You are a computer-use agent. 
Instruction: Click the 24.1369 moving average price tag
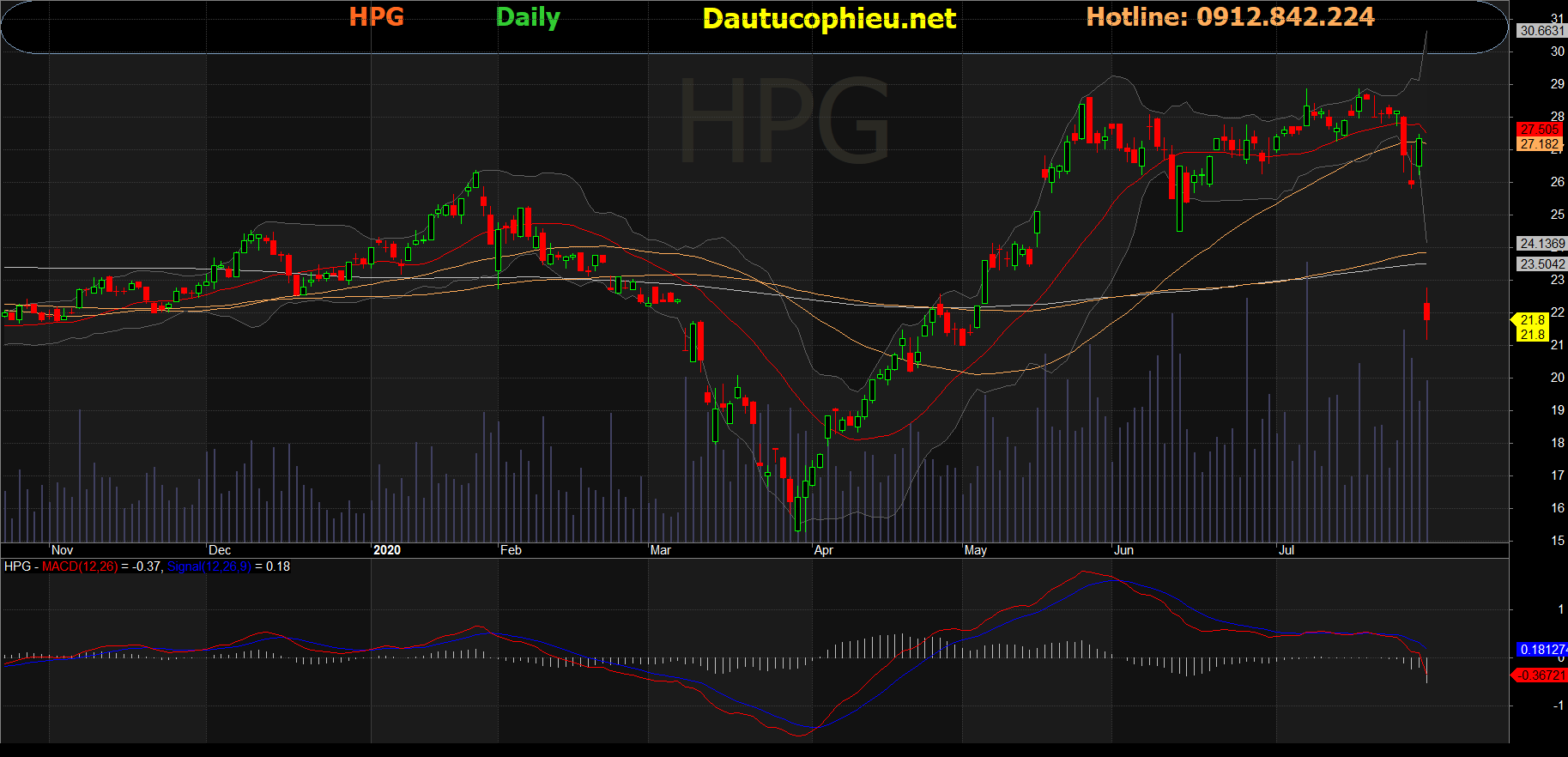tap(1541, 244)
